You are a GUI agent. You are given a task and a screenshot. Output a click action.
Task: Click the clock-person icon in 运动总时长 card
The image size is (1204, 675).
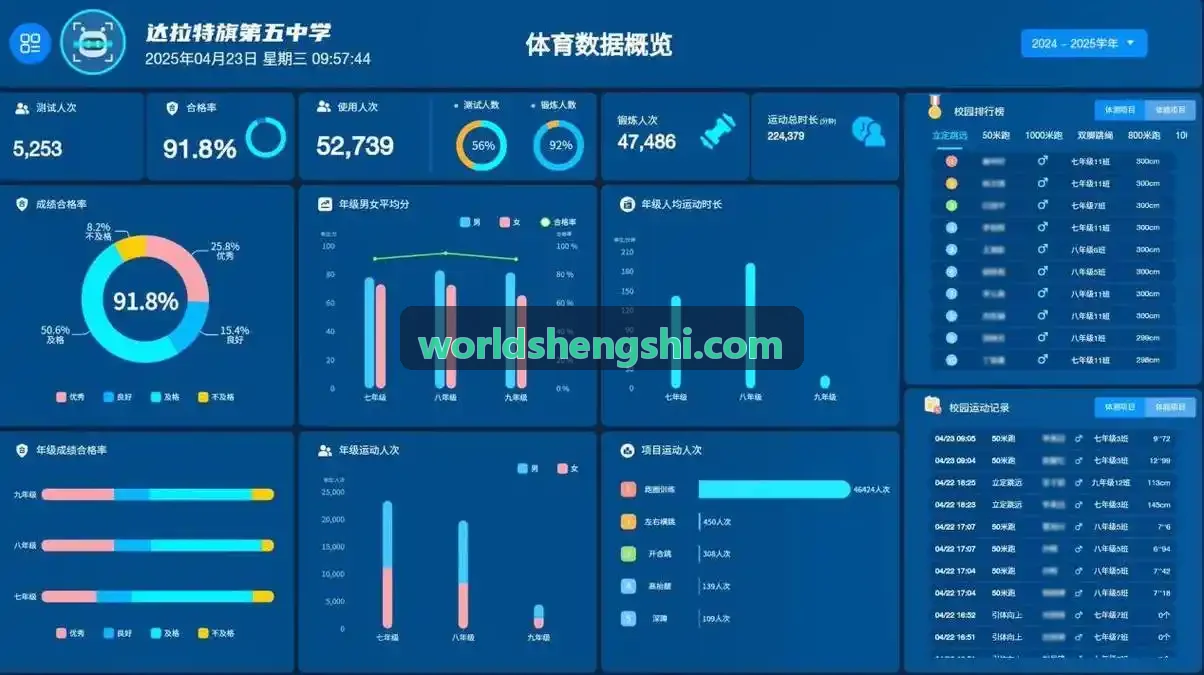(868, 131)
